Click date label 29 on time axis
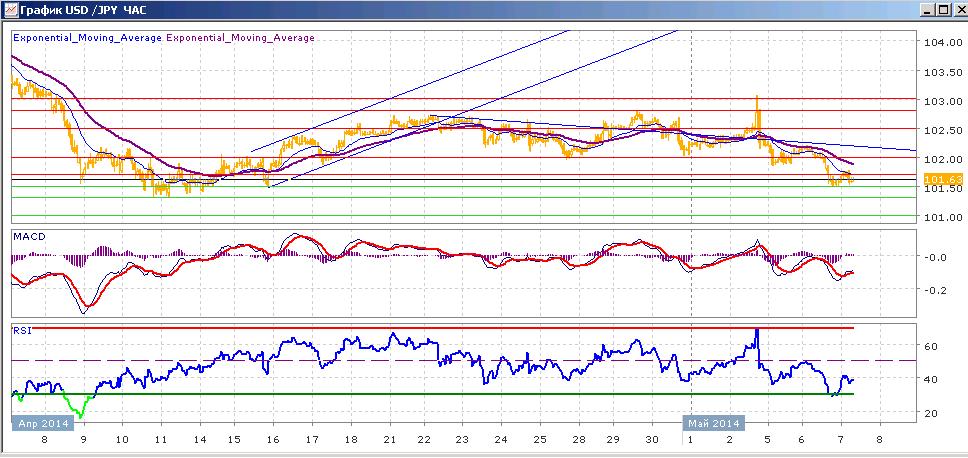This screenshot has width=968, height=458. pyautogui.click(x=614, y=441)
